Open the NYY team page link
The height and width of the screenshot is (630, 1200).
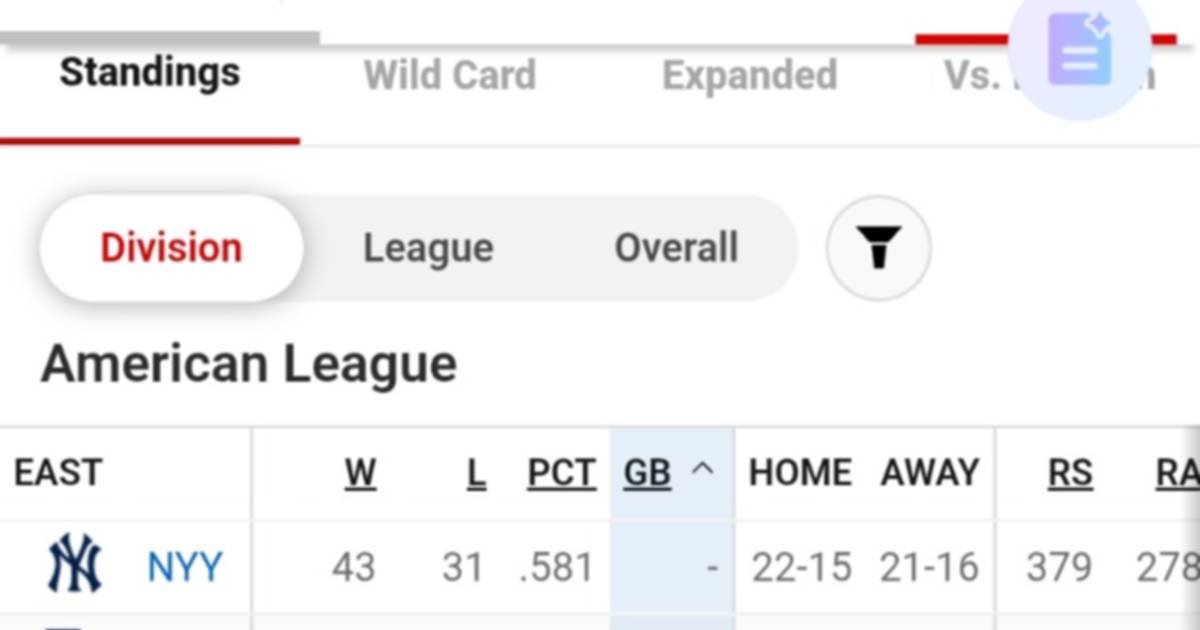(x=184, y=564)
